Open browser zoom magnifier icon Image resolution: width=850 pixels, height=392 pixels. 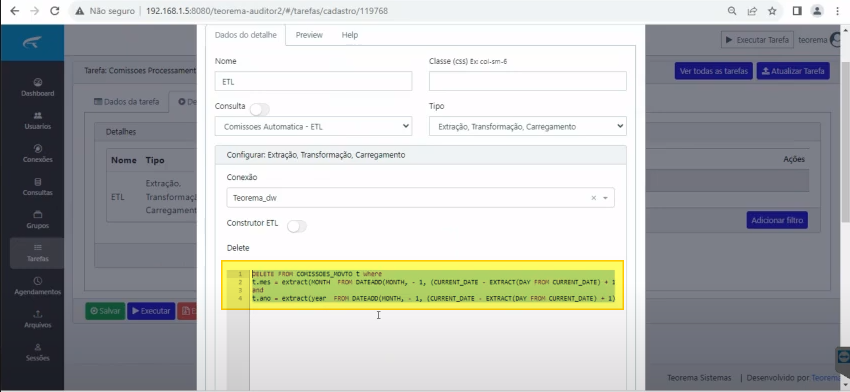coord(732,11)
